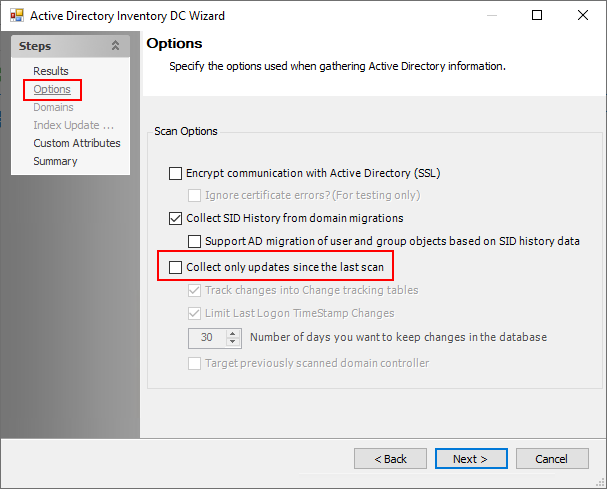Click the number of days input field
Viewport: 607px width, 489px height.
[207, 338]
